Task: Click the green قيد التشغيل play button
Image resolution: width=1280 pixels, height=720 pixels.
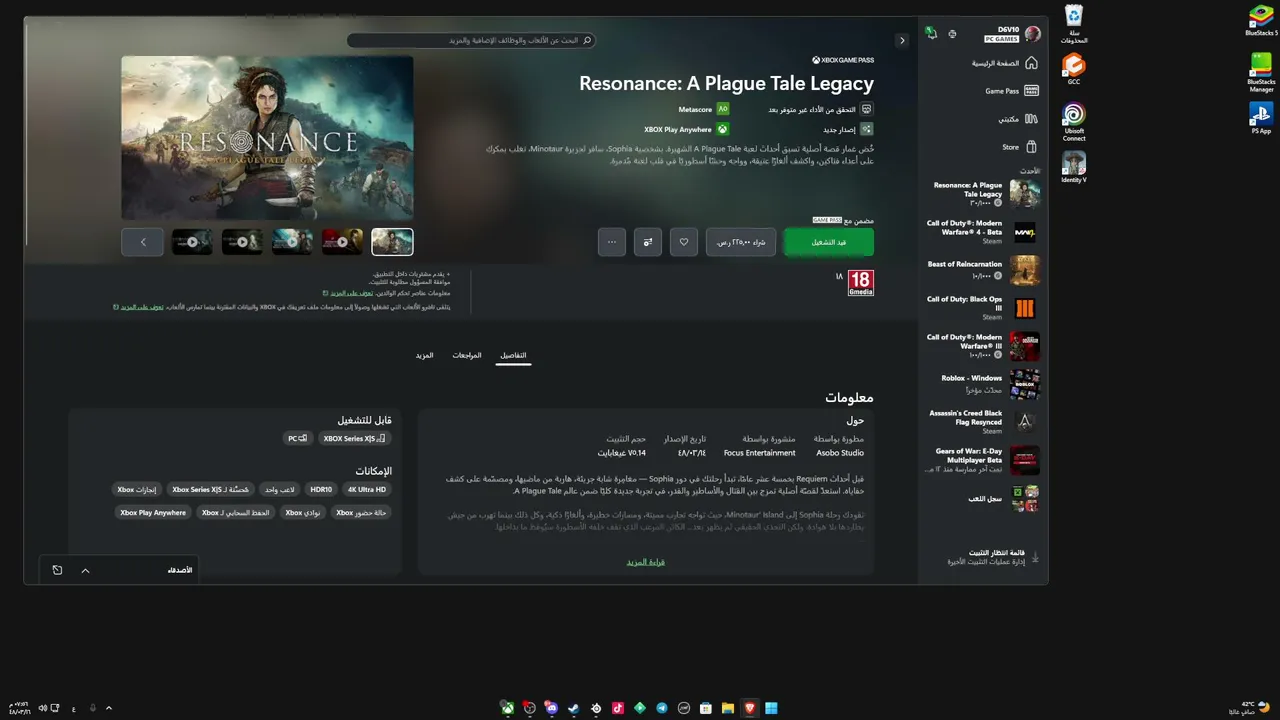Action: tap(828, 242)
